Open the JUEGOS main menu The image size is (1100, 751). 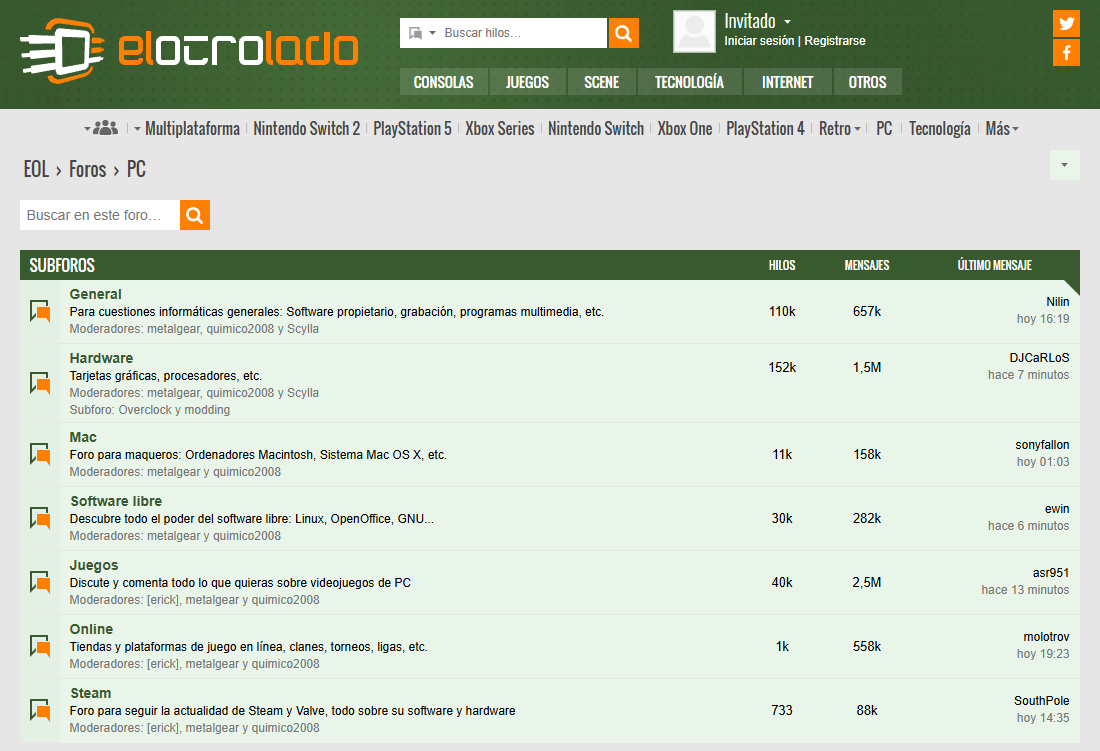pos(528,82)
